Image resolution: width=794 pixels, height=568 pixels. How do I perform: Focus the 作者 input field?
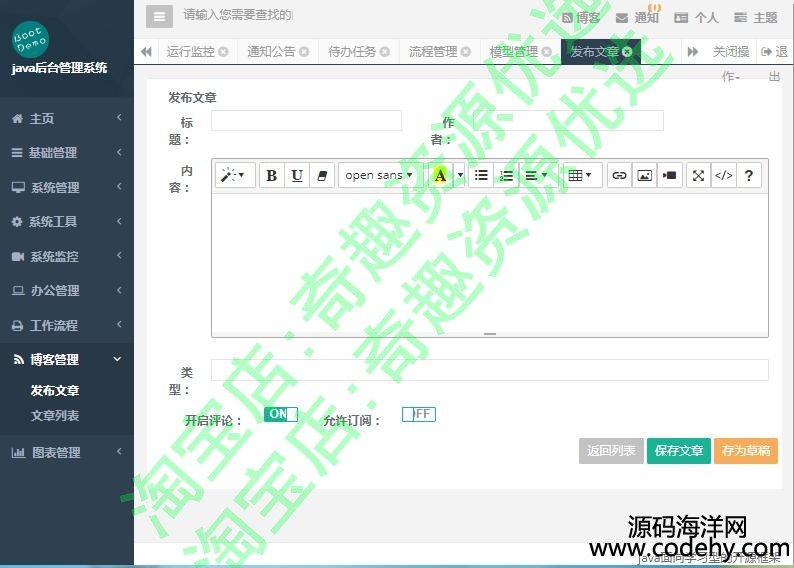pos(568,120)
